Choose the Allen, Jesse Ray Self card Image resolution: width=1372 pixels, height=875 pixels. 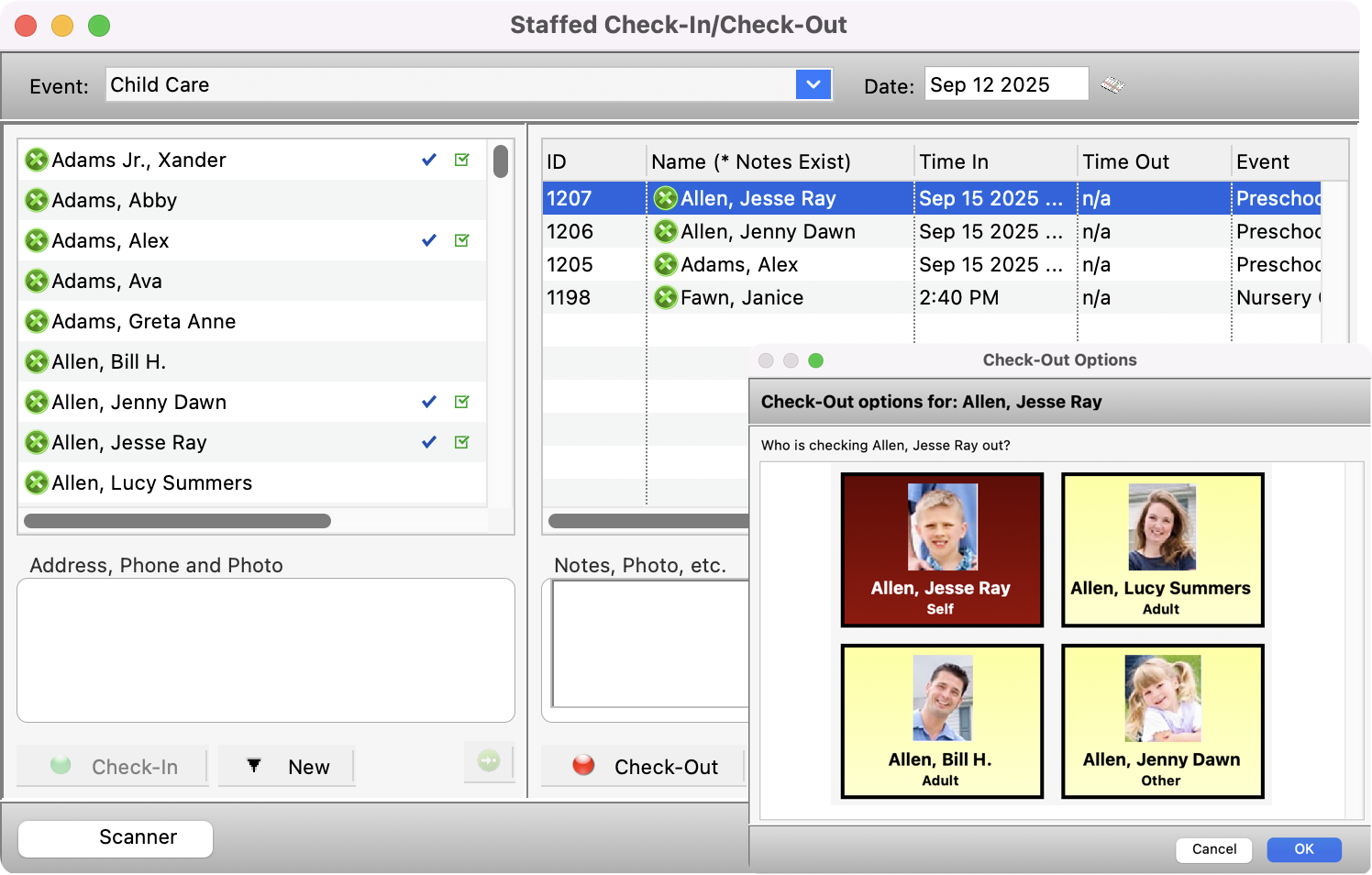click(x=941, y=549)
